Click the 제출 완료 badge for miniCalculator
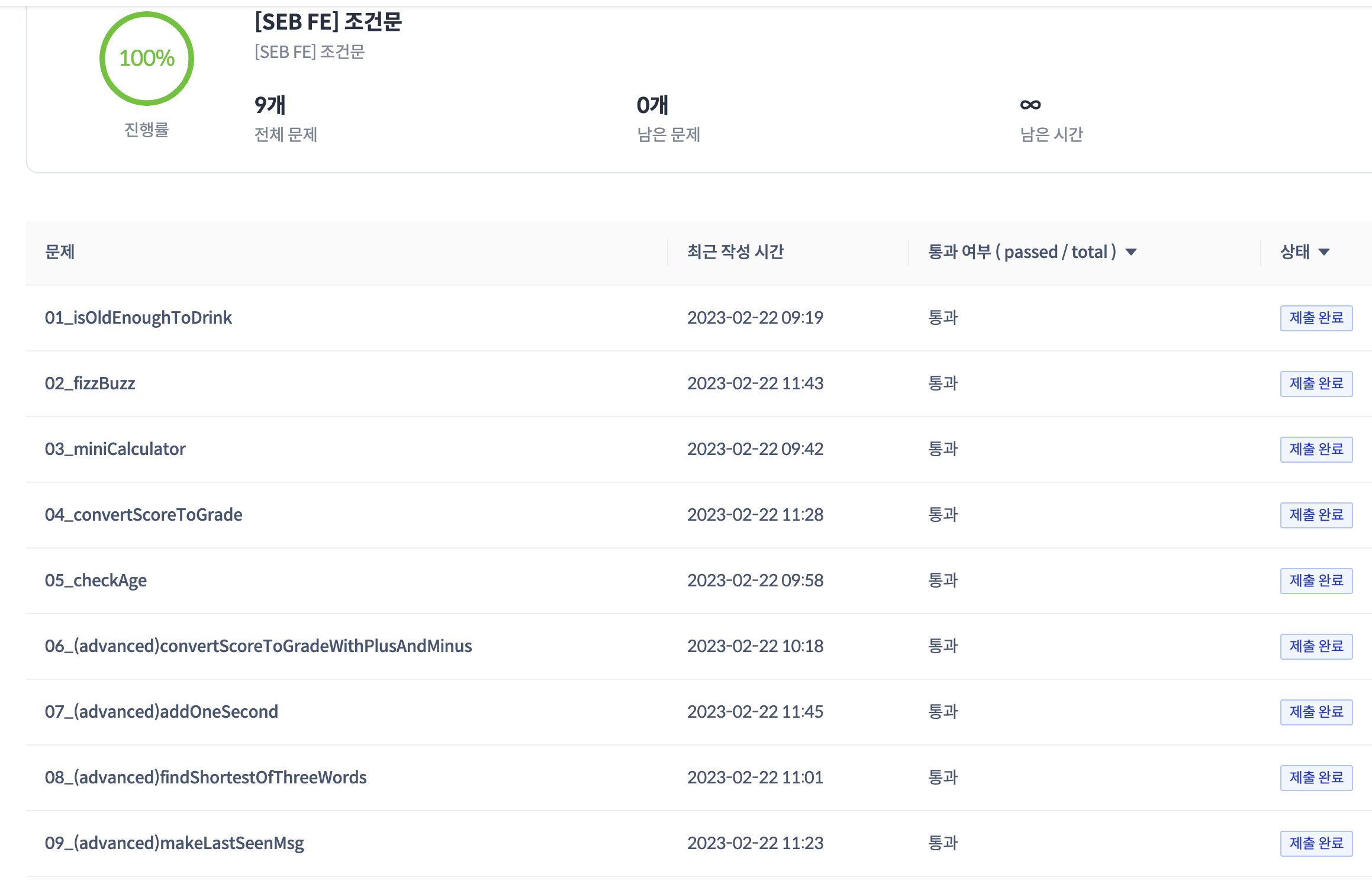The image size is (1372, 884). pos(1316,450)
